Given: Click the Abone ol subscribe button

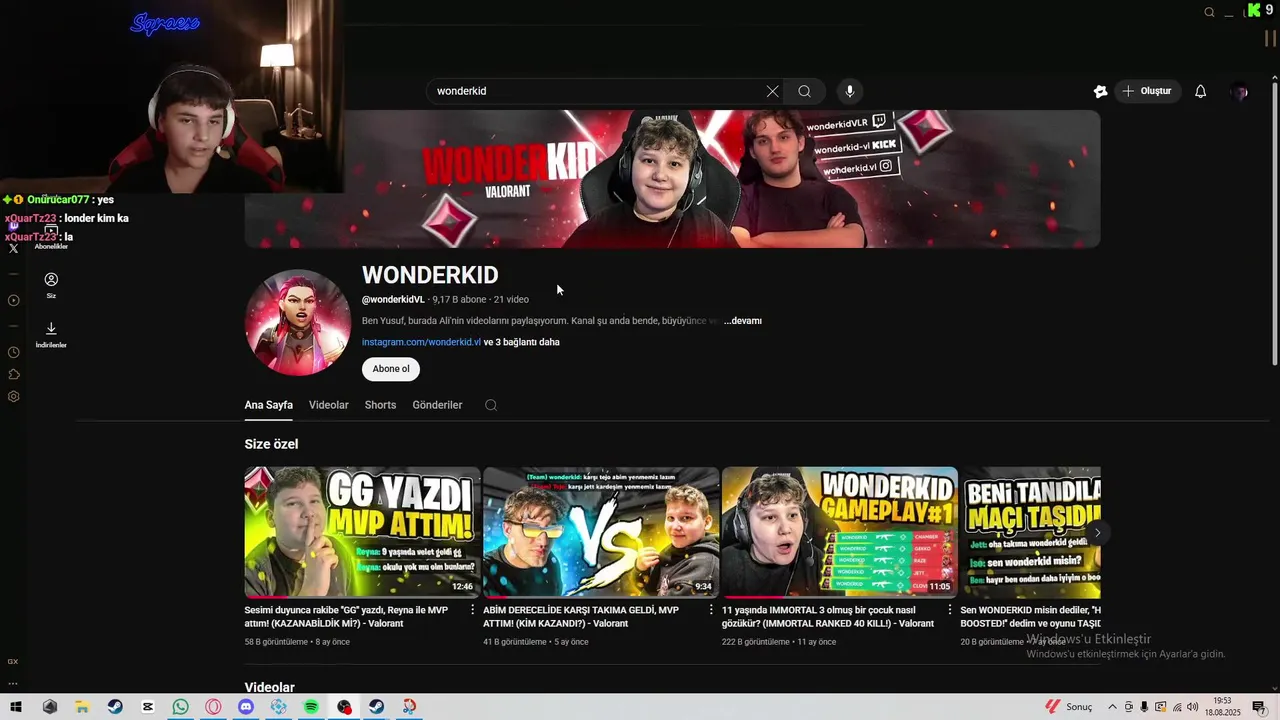Looking at the screenshot, I should [391, 369].
